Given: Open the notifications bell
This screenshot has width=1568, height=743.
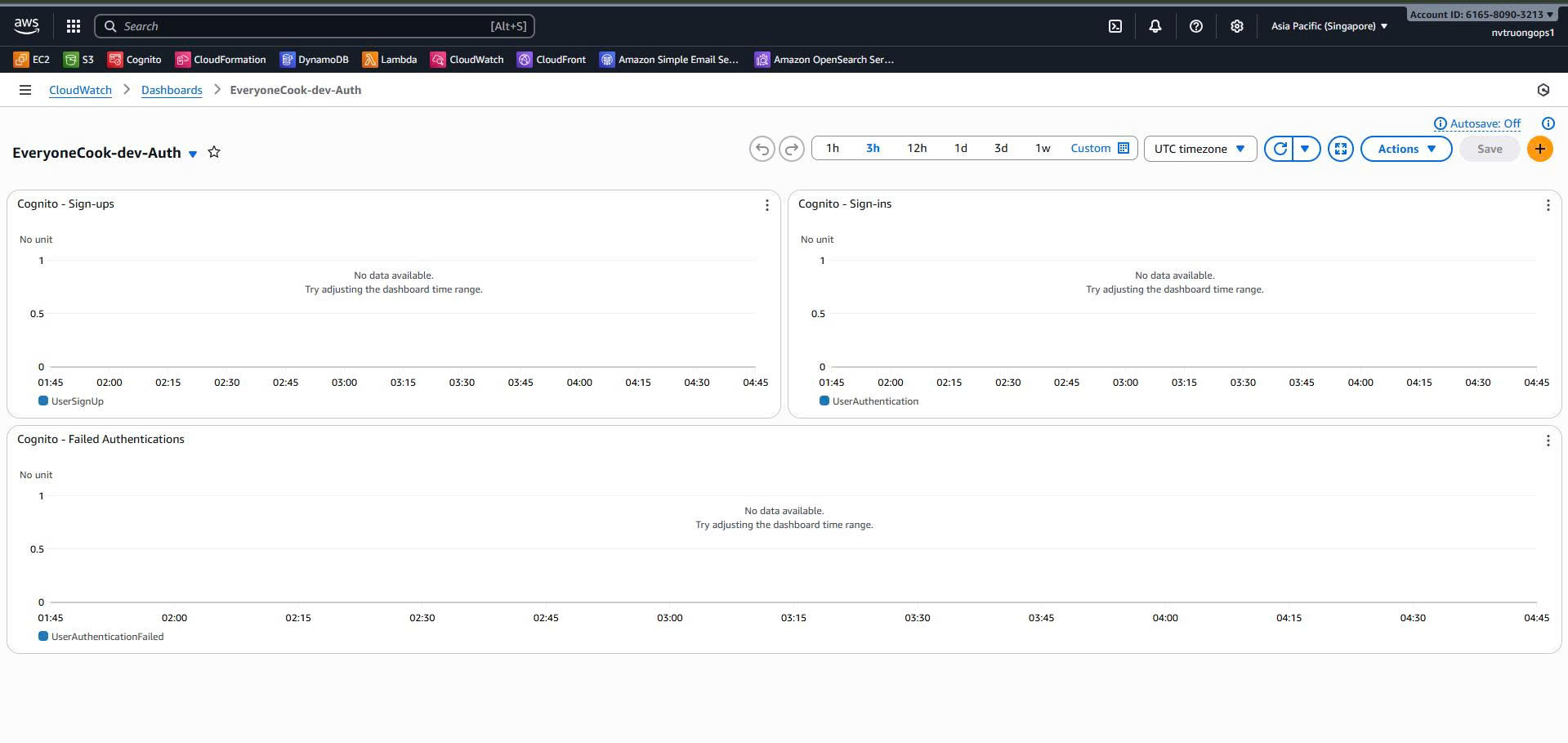Looking at the screenshot, I should point(1155,26).
